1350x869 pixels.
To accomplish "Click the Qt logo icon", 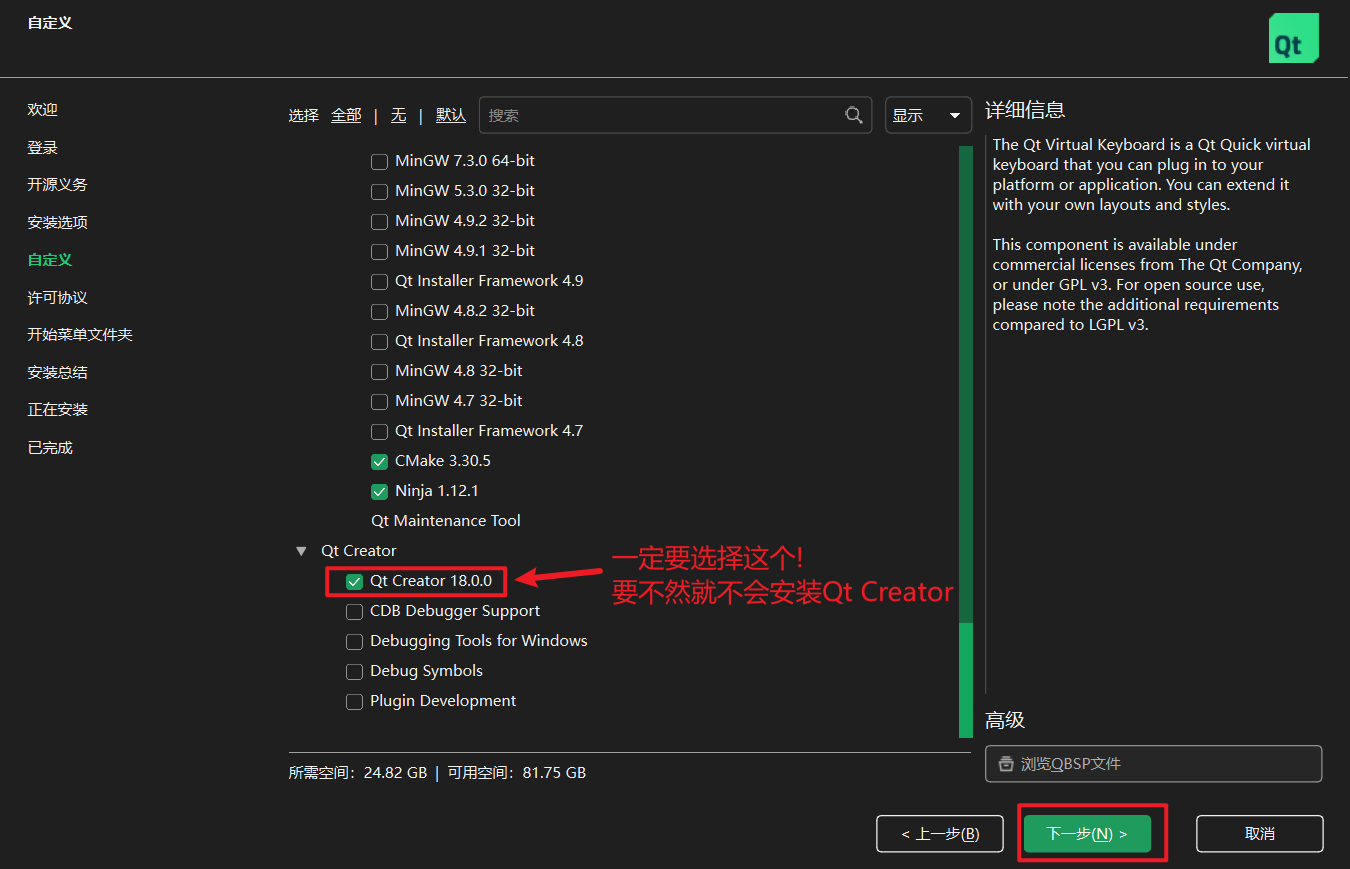I will click(1294, 39).
